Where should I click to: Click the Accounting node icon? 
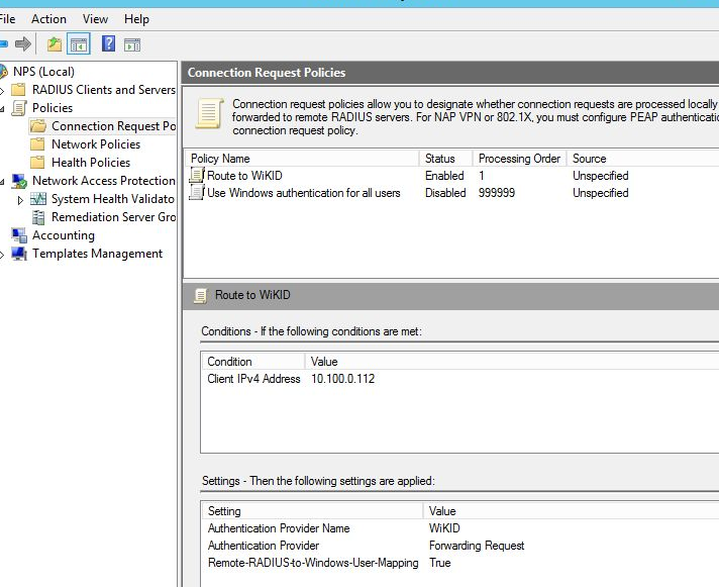[19, 236]
